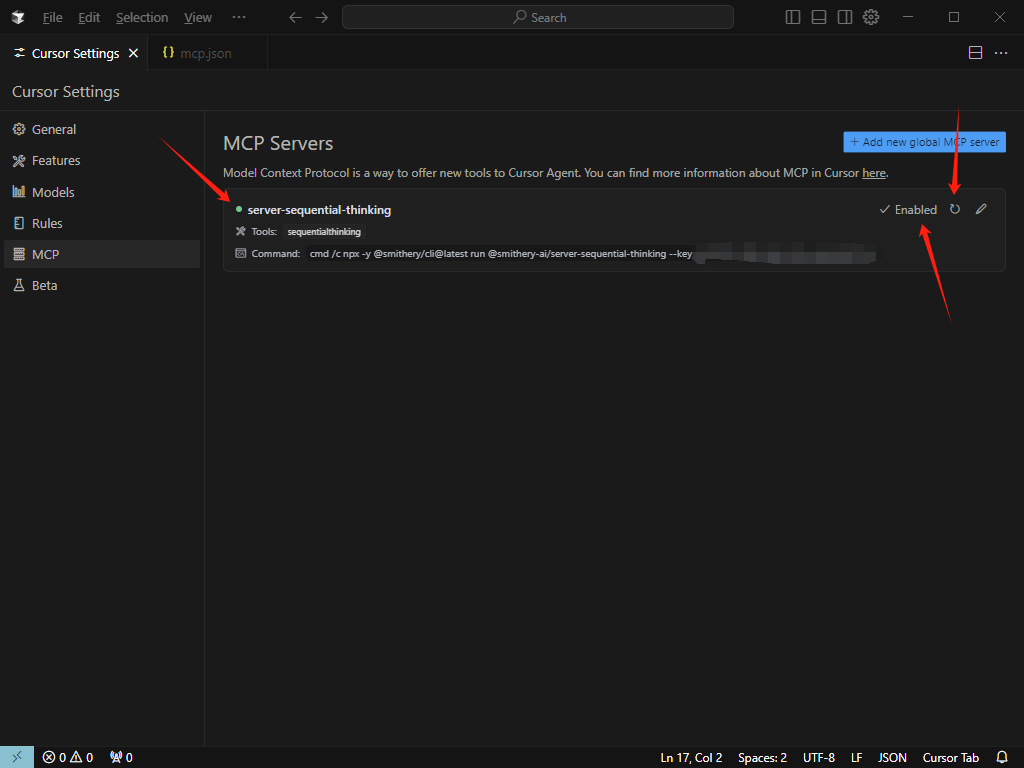1024x768 pixels.
Task: Go back with the left arrow
Action: [295, 18]
